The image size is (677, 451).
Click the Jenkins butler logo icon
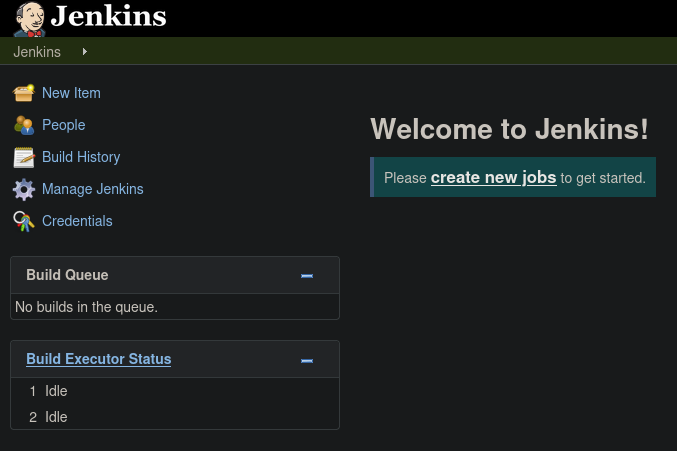coord(29,19)
